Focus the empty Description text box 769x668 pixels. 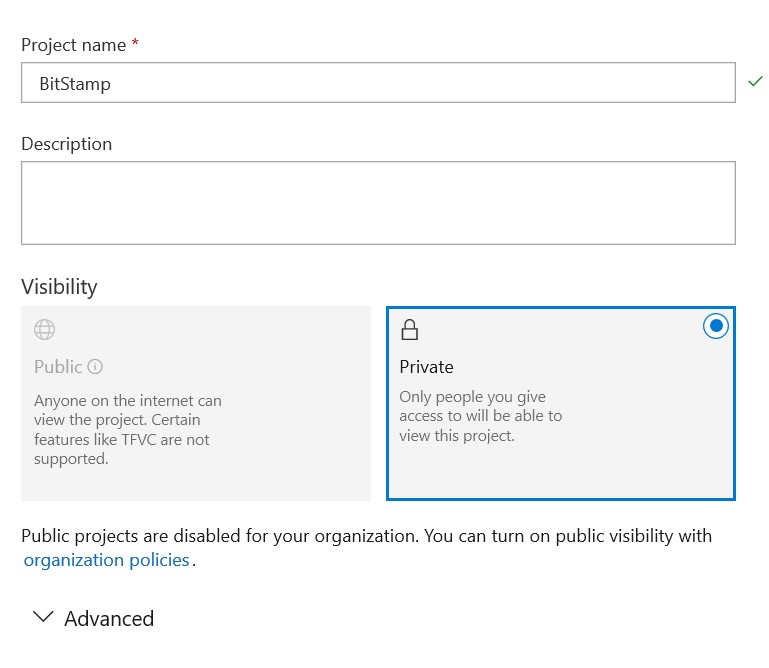378,203
